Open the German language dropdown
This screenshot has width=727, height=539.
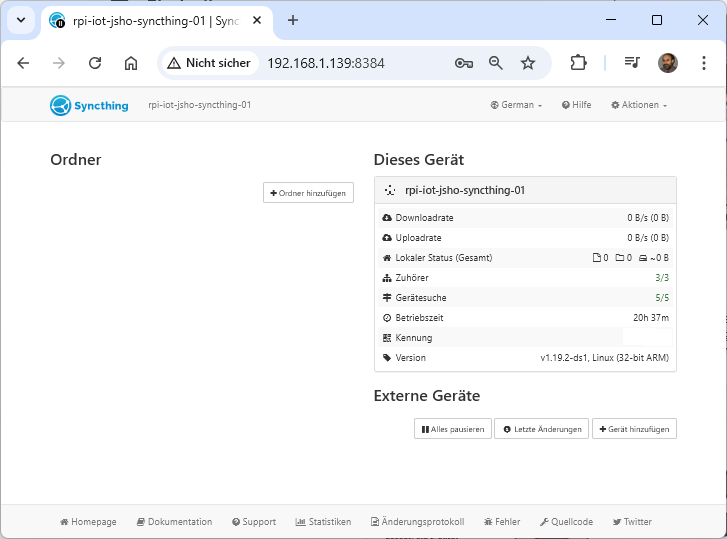click(x=516, y=105)
